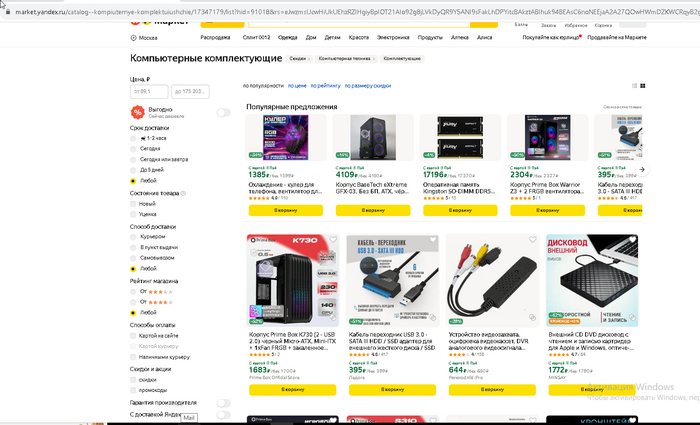
Task: Sort products по популярности
Action: [263, 86]
